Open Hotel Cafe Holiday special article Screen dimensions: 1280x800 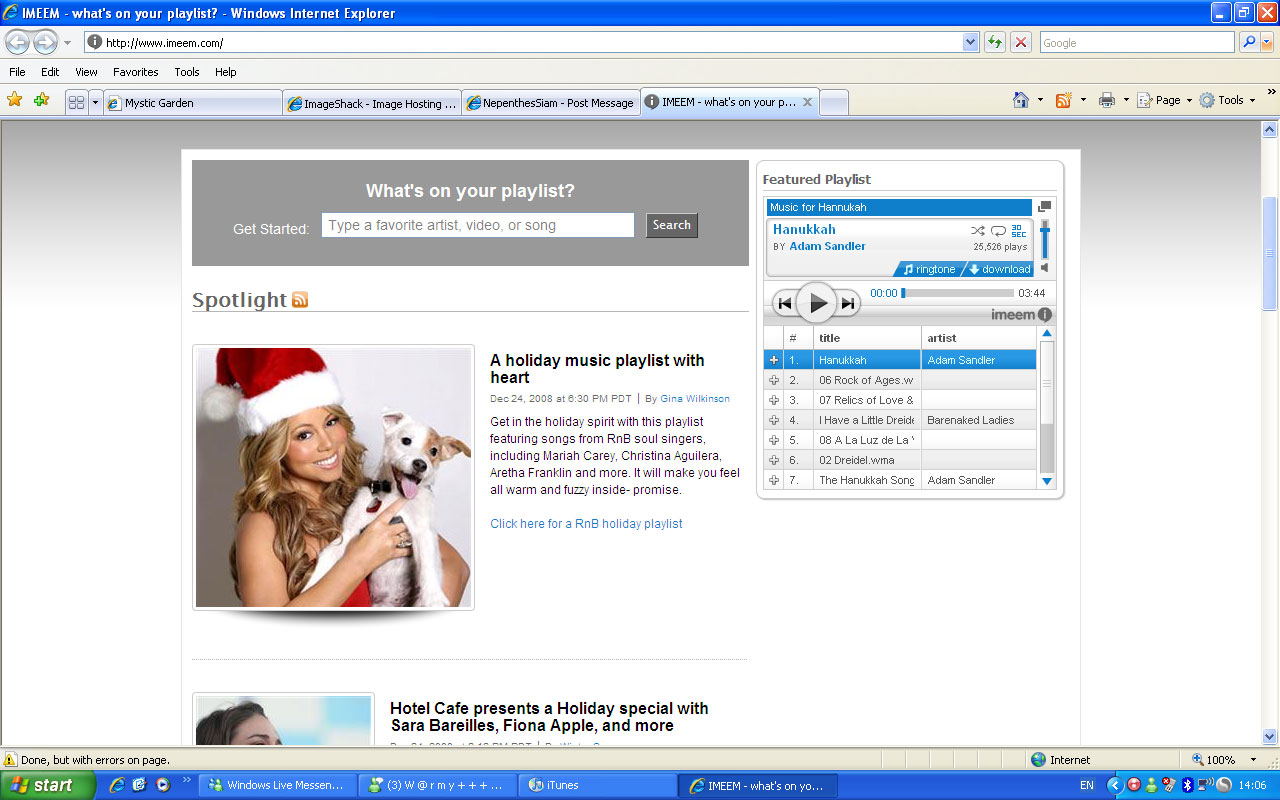pyautogui.click(x=549, y=717)
